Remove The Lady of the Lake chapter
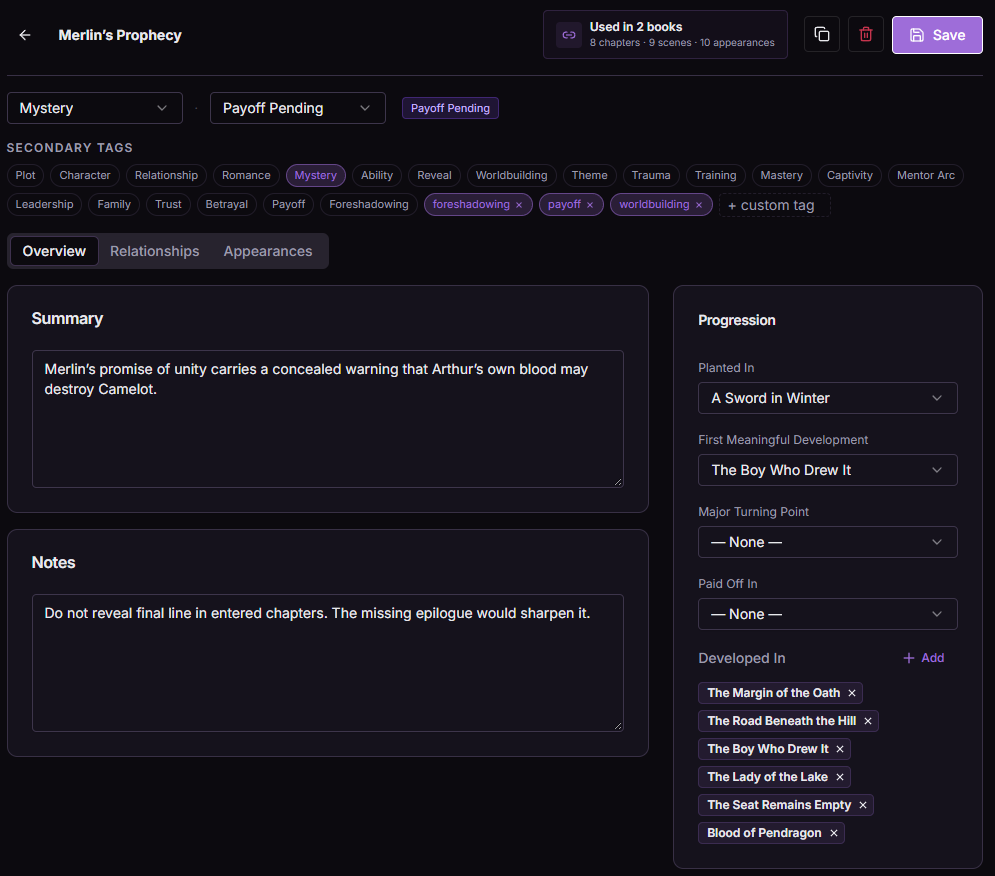 click(840, 777)
